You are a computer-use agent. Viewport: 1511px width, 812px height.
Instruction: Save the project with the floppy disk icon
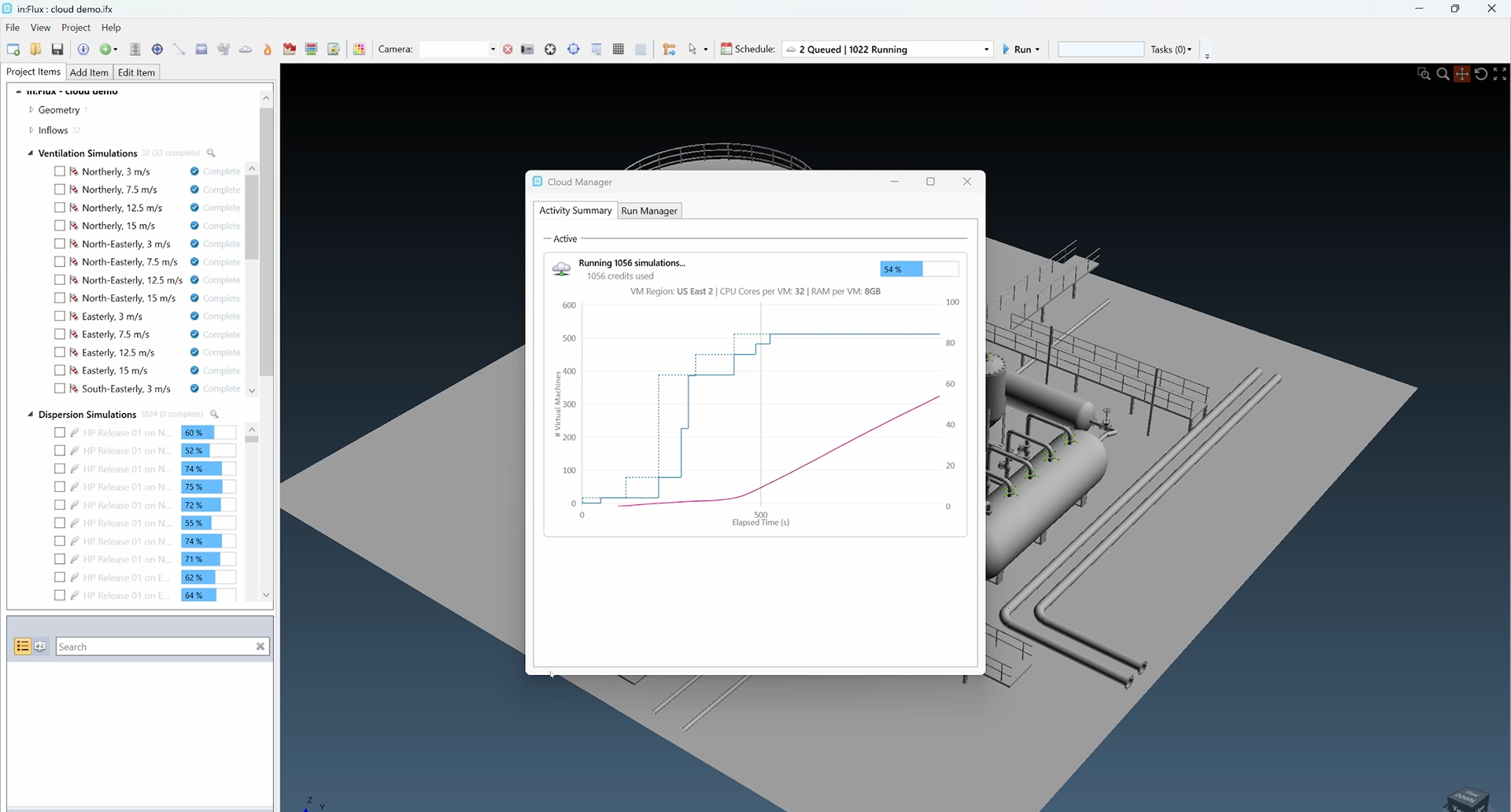(57, 50)
